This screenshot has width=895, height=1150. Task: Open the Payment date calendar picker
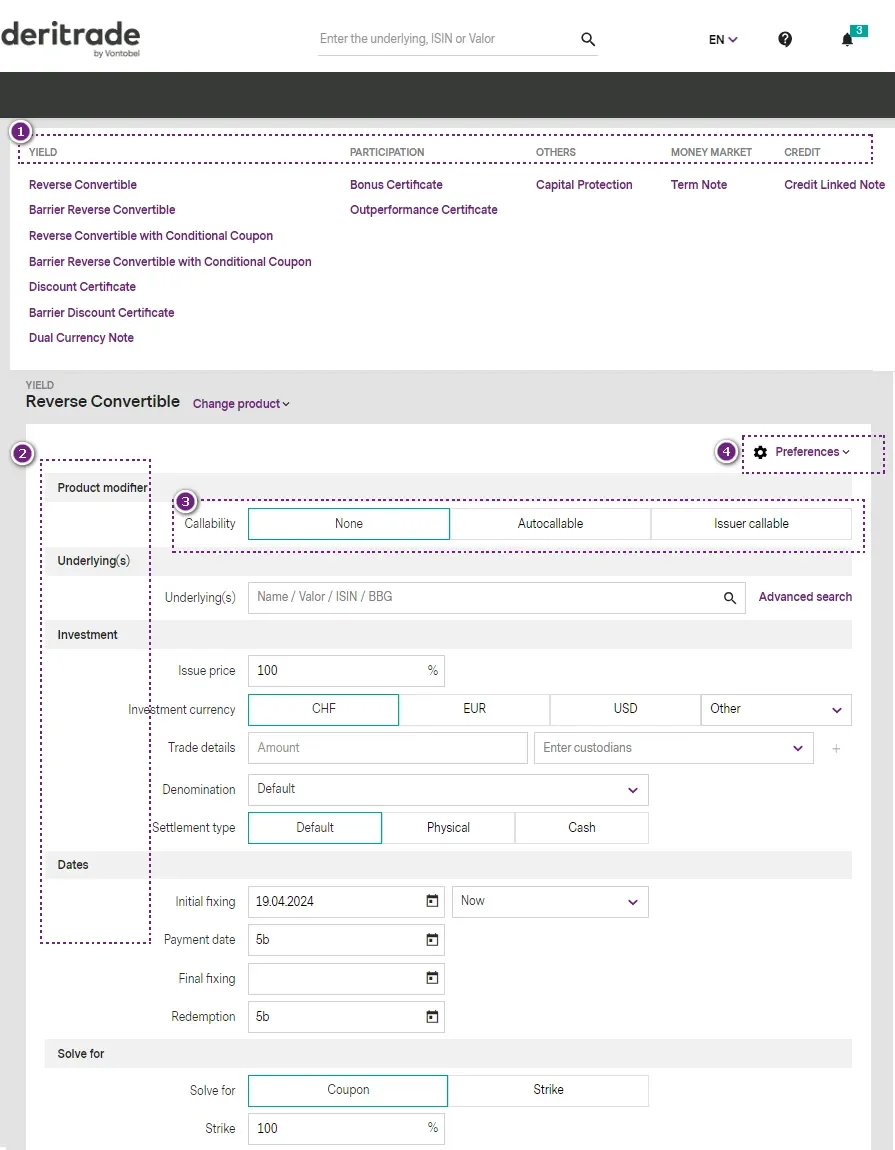pos(432,940)
